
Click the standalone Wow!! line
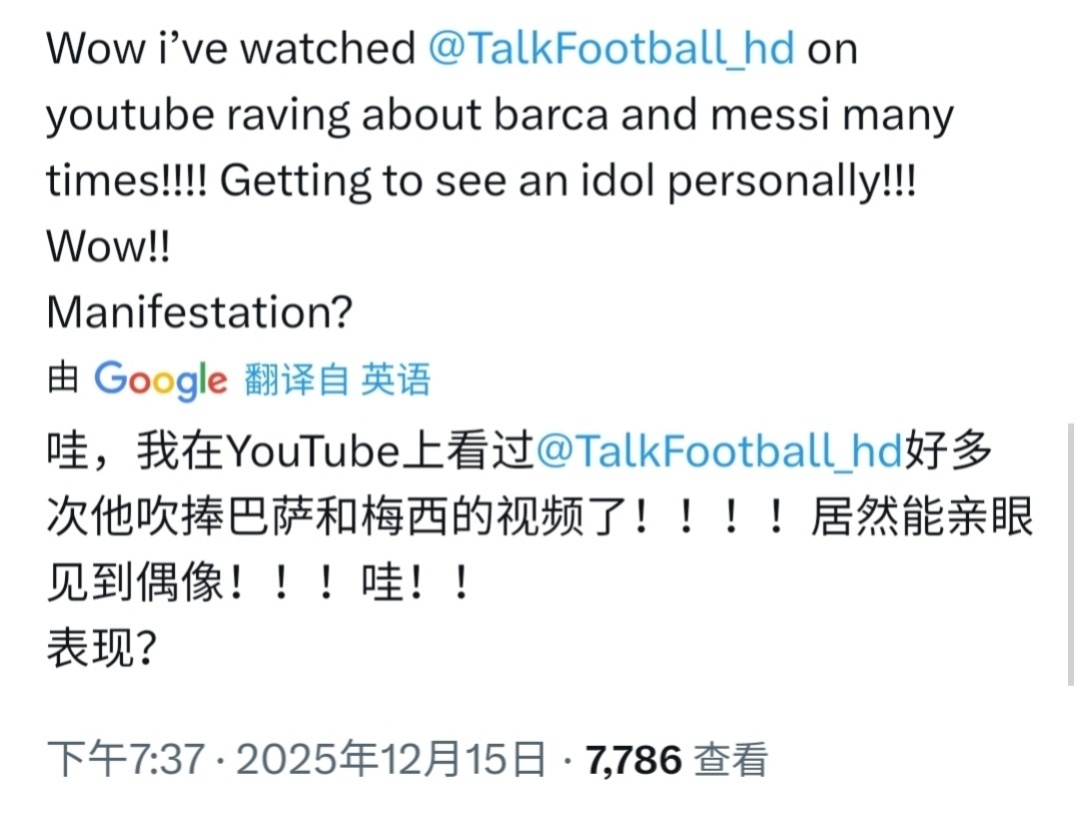[108, 246]
